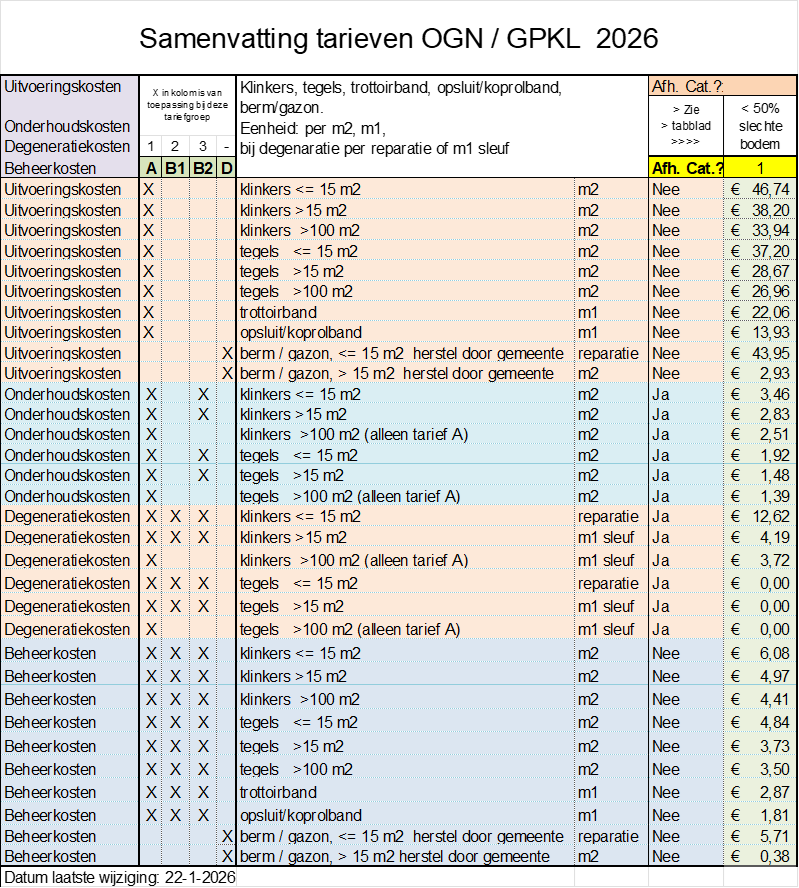Click column header A
The height and width of the screenshot is (888, 799).
[x=150, y=168]
